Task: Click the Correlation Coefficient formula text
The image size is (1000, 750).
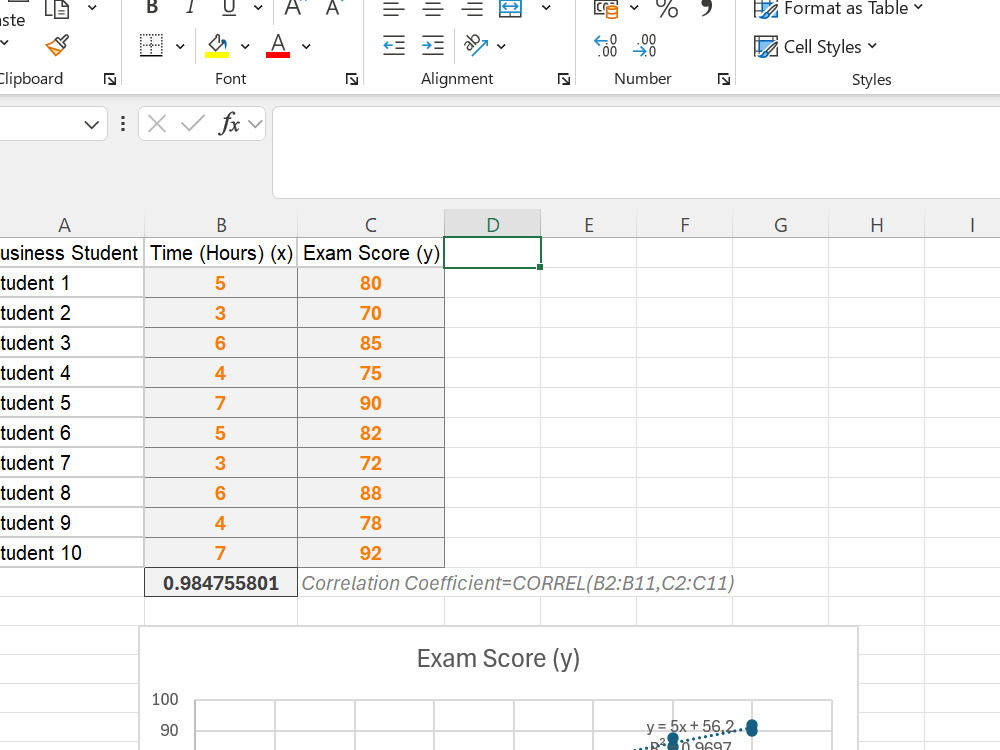Action: (x=518, y=583)
